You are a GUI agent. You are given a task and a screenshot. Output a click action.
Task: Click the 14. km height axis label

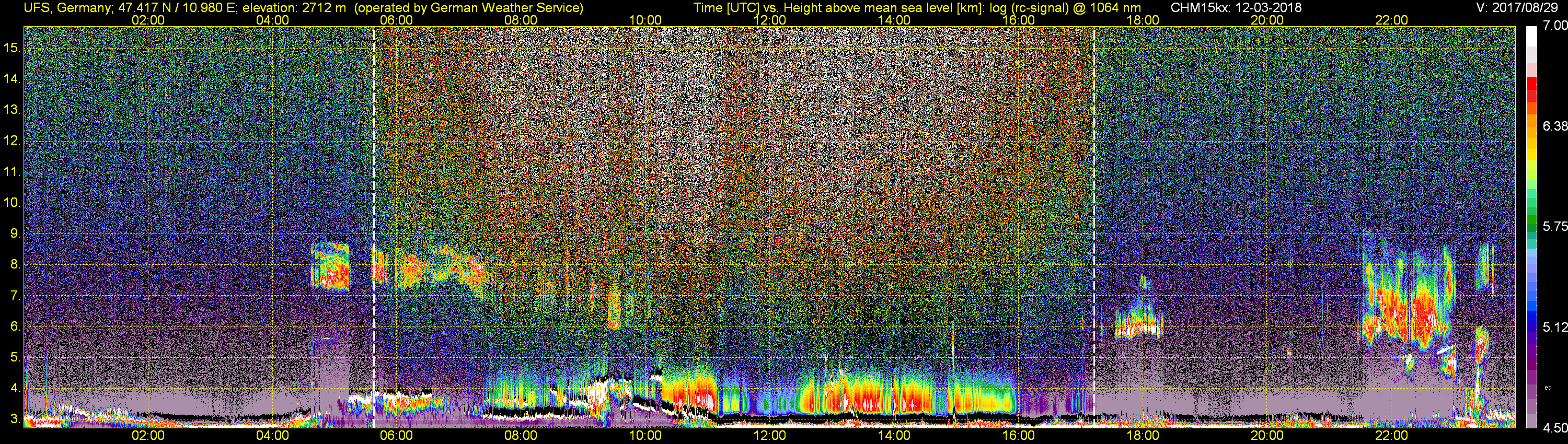(12, 78)
